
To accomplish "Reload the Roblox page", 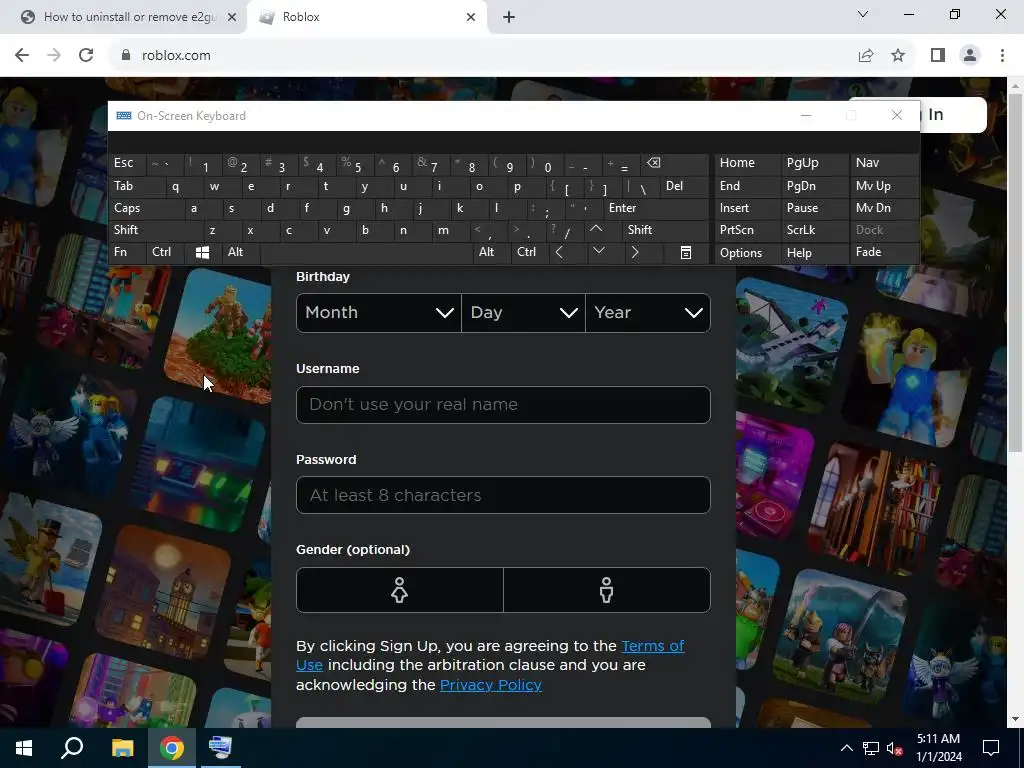I will pos(86,56).
